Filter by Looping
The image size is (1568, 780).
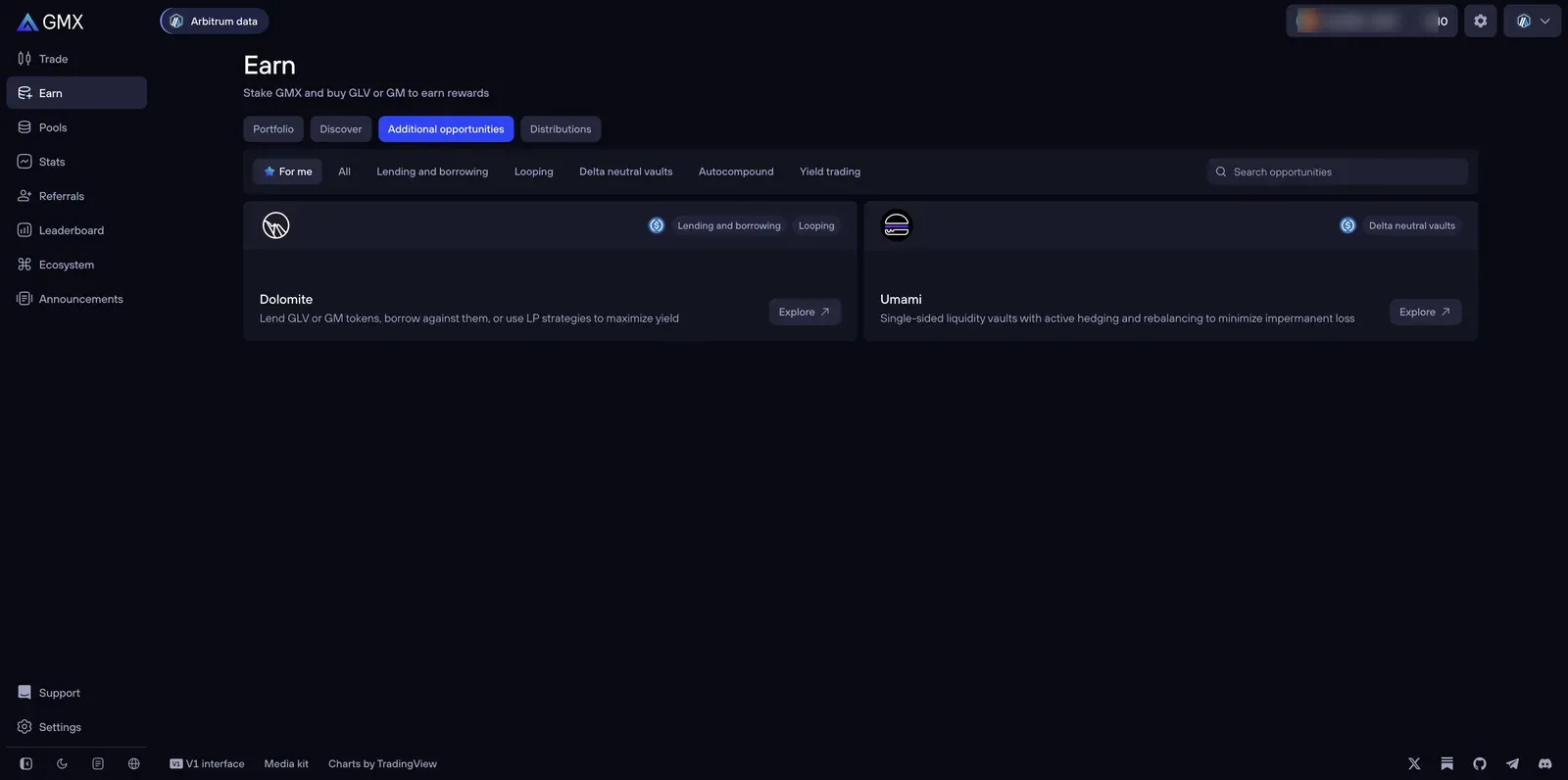coord(534,171)
